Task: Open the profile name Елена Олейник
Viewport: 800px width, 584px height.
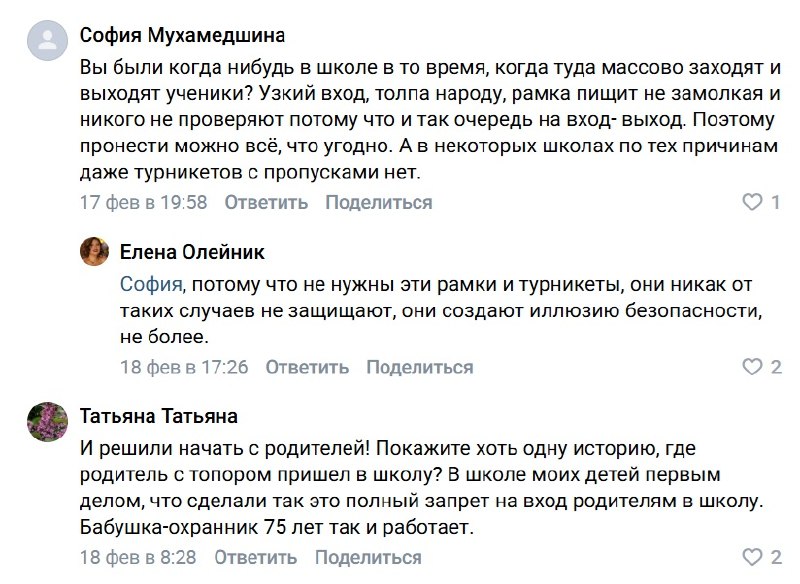Action: coord(192,252)
